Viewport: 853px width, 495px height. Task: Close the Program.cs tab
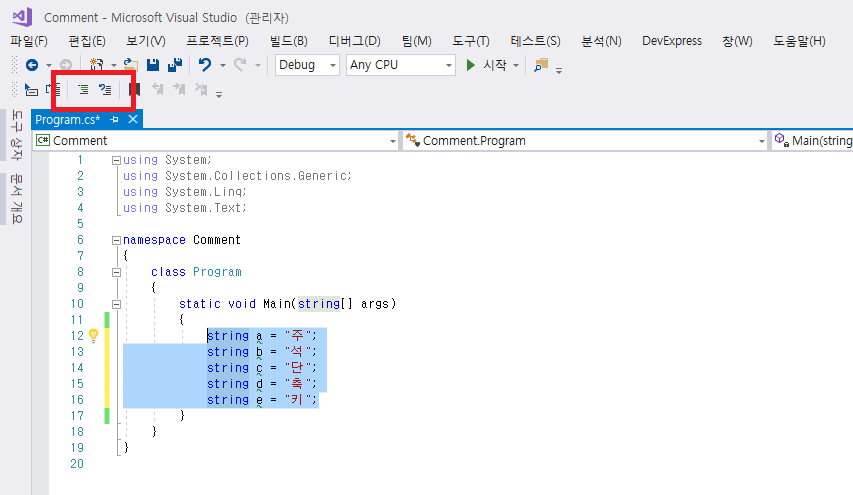pyautogui.click(x=133, y=119)
